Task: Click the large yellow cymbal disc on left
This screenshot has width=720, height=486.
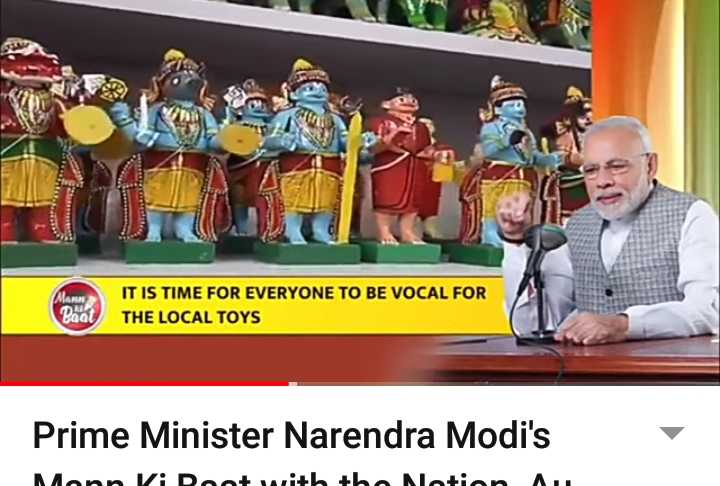Action: (88, 124)
